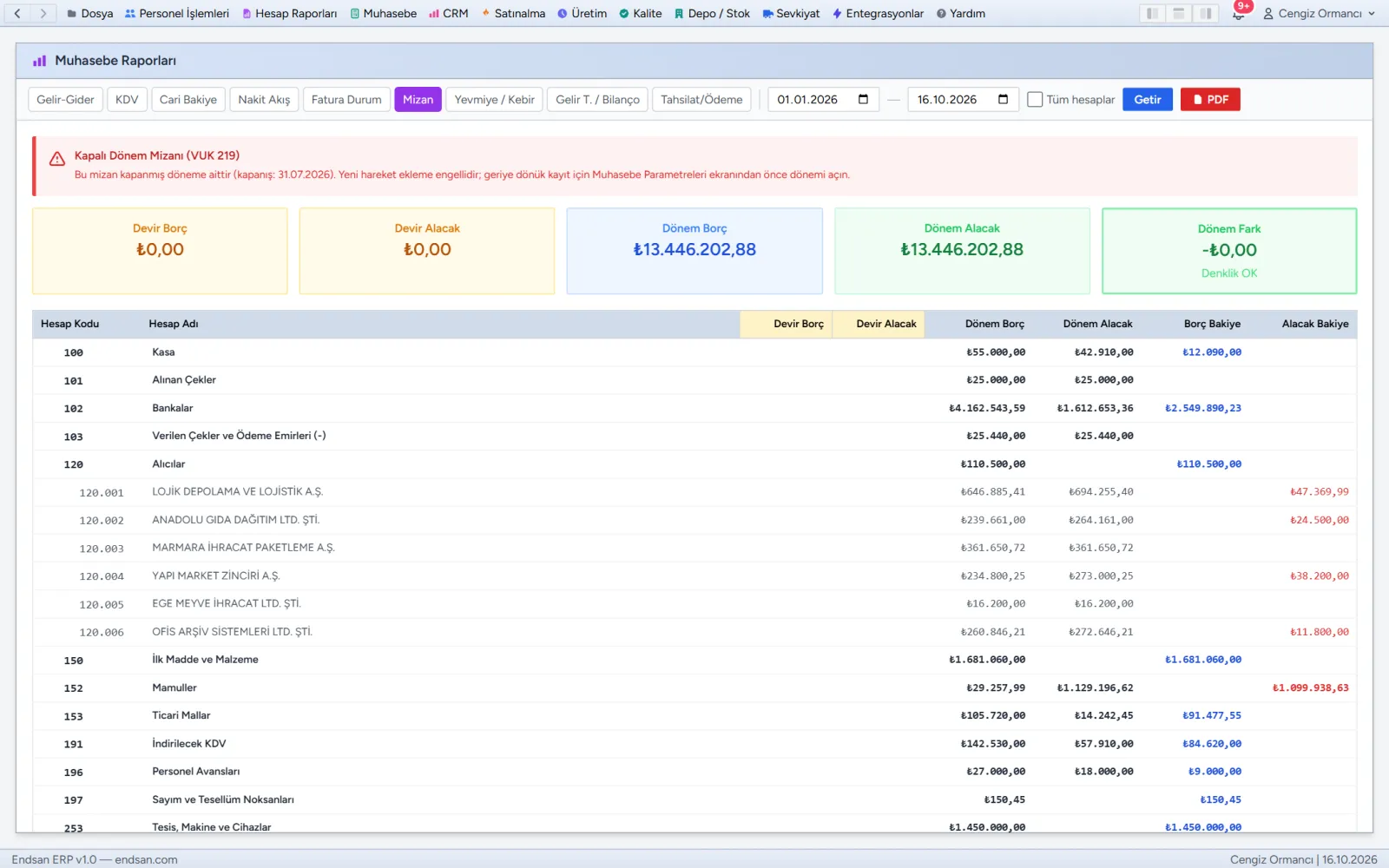This screenshot has width=1389, height=868.
Task: Go back with the left arrow icon
Action: (x=17, y=13)
